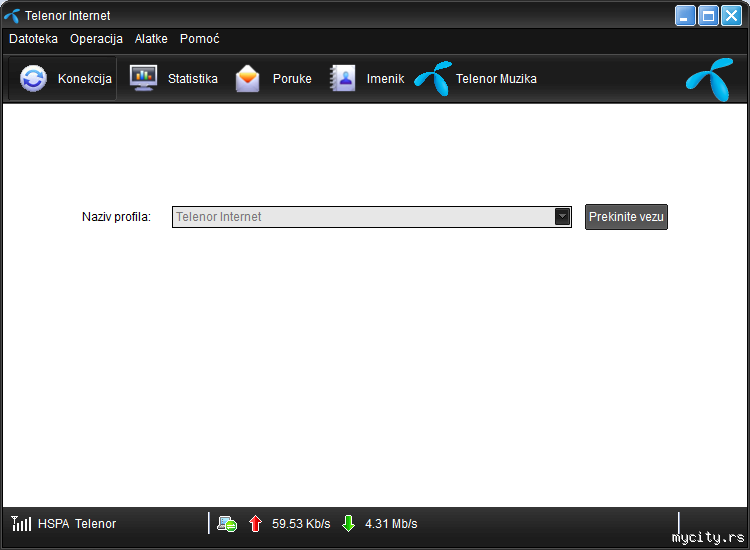750x550 pixels.
Task: Click the Telenor Muzika propeller icon
Action: pos(433,78)
